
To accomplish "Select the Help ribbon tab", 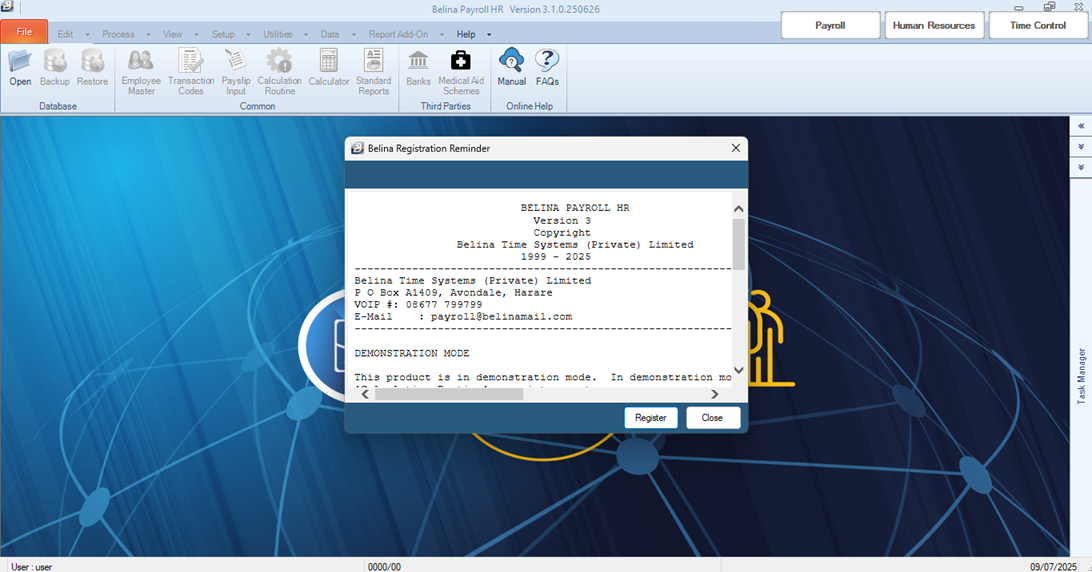I will click(x=466, y=34).
